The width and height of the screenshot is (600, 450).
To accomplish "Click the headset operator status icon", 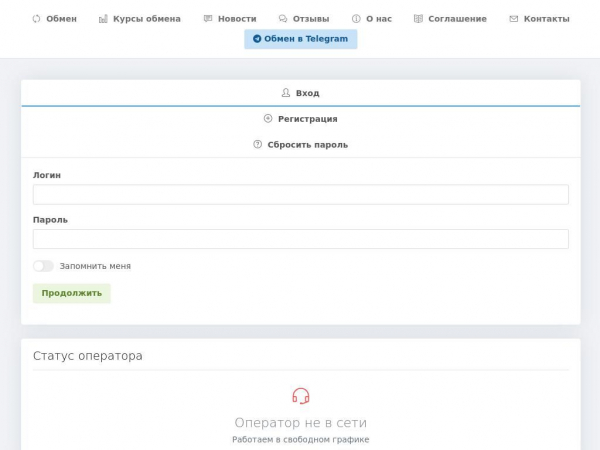I will (300, 396).
